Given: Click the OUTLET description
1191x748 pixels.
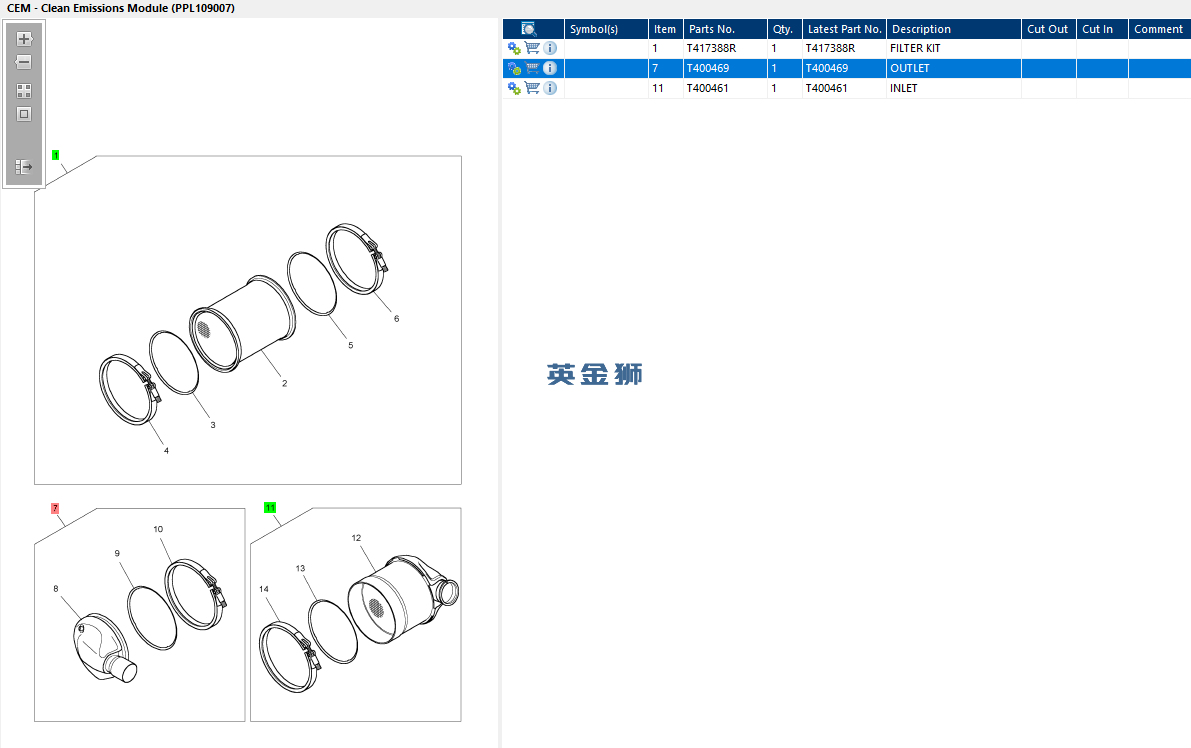Looking at the screenshot, I should click(x=910, y=68).
